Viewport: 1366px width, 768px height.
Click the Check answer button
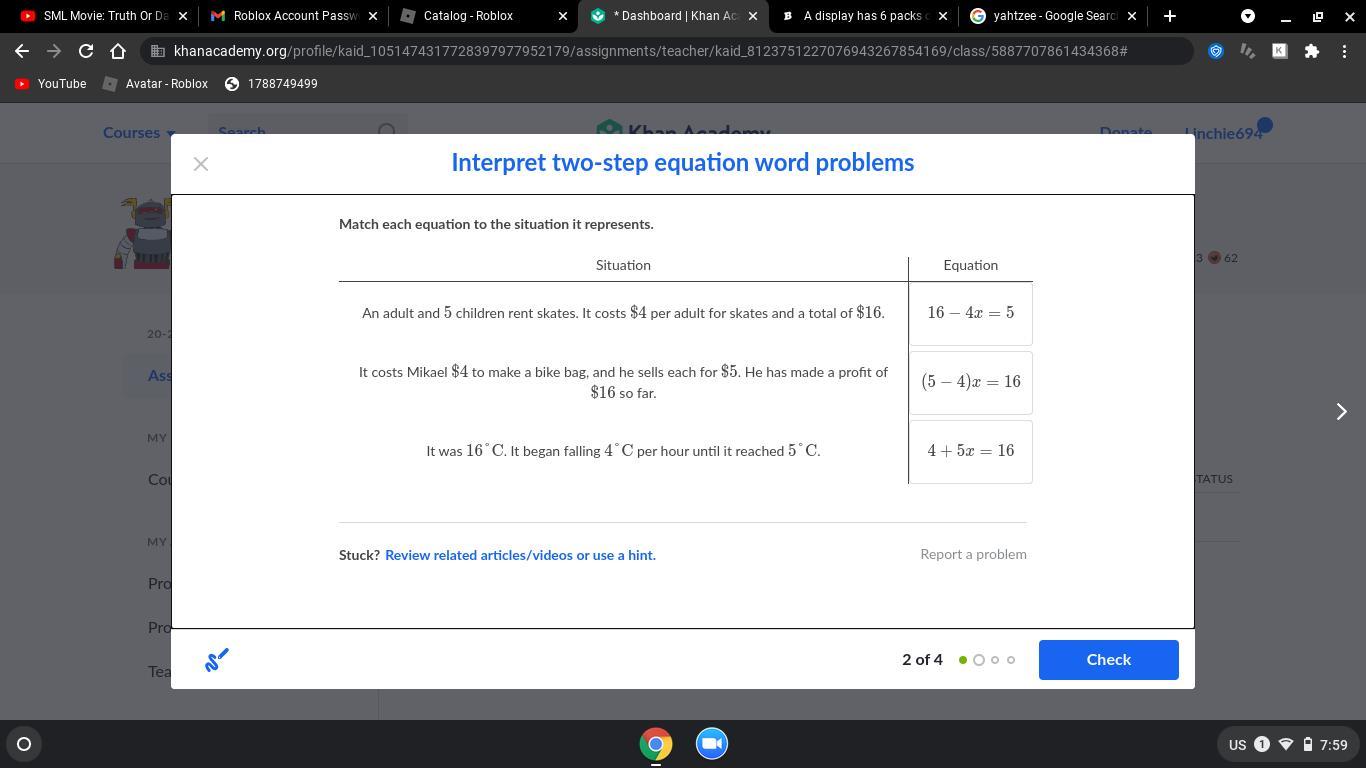1108,660
